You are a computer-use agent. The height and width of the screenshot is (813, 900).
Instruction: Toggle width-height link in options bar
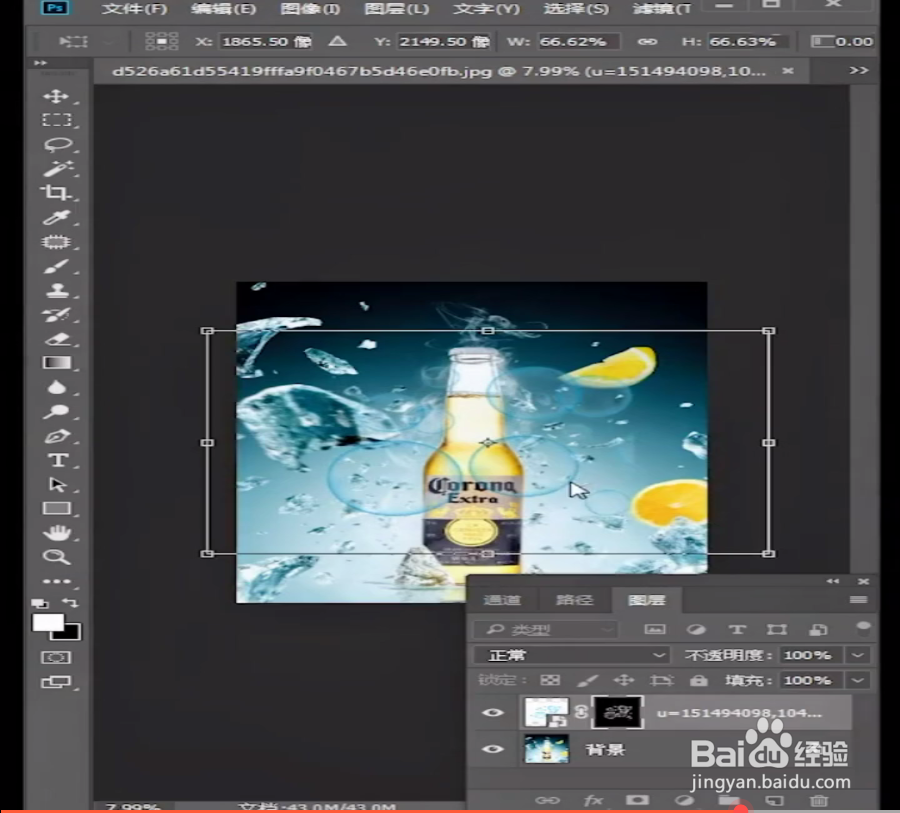point(647,41)
